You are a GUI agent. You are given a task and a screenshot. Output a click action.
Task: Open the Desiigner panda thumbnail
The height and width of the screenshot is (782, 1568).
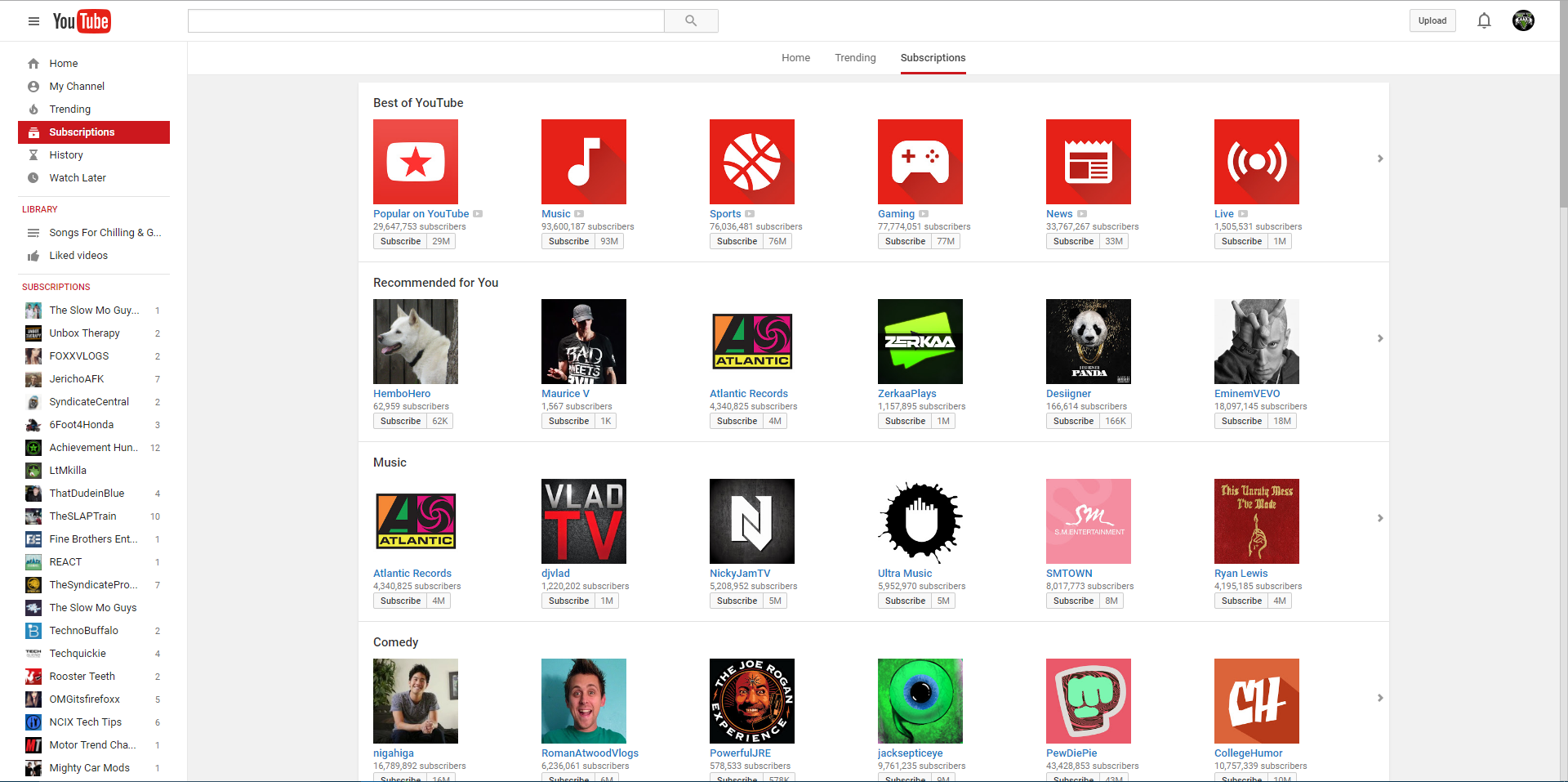click(x=1089, y=342)
